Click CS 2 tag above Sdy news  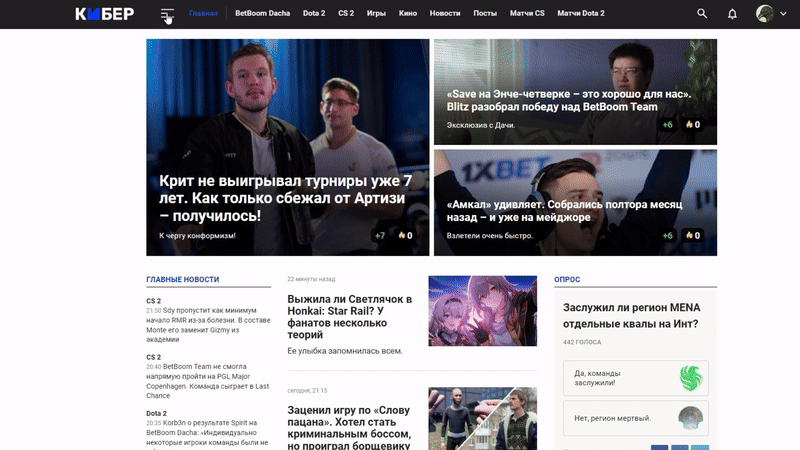tap(154, 301)
